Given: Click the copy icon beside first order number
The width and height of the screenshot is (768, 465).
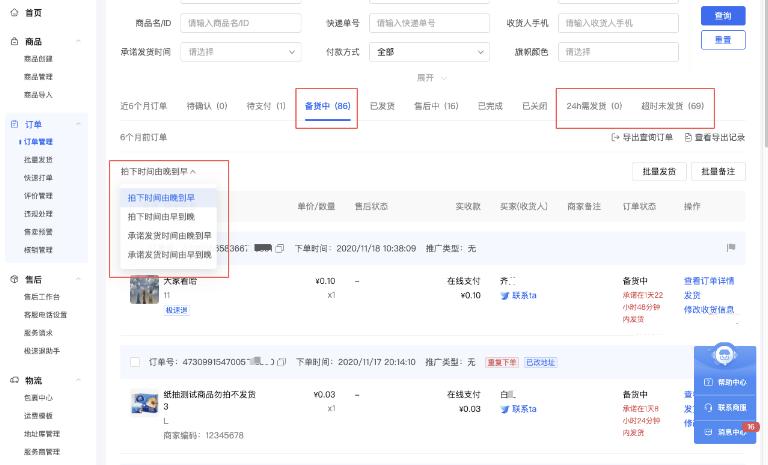Looking at the screenshot, I should coord(280,247).
